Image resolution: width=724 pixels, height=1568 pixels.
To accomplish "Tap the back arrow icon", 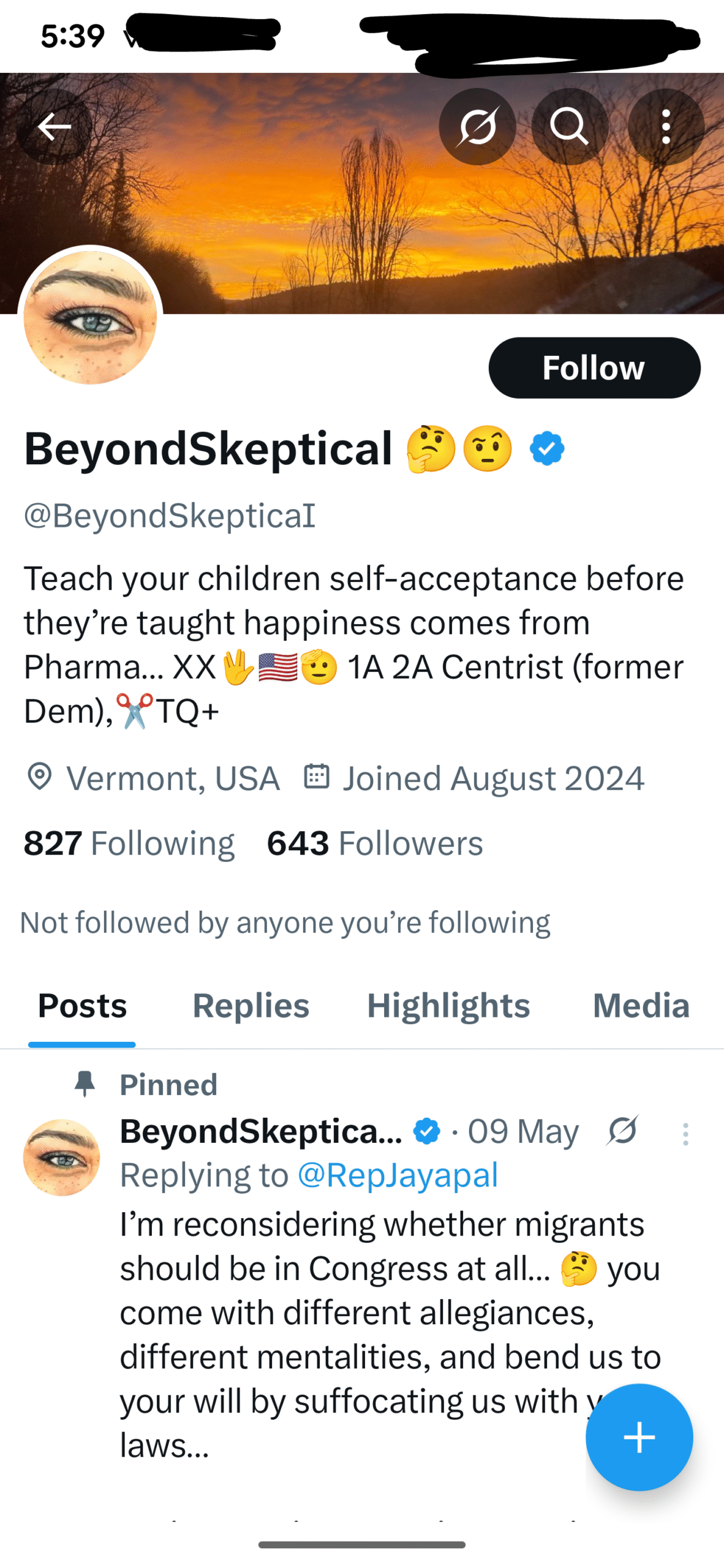I will [x=54, y=127].
